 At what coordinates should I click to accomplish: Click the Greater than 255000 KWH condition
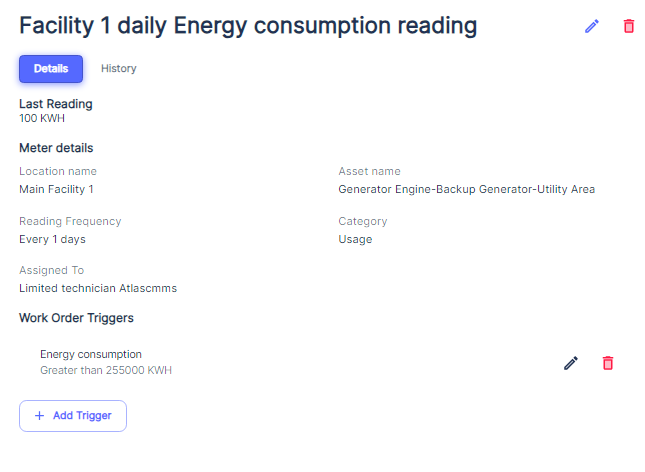(x=106, y=370)
